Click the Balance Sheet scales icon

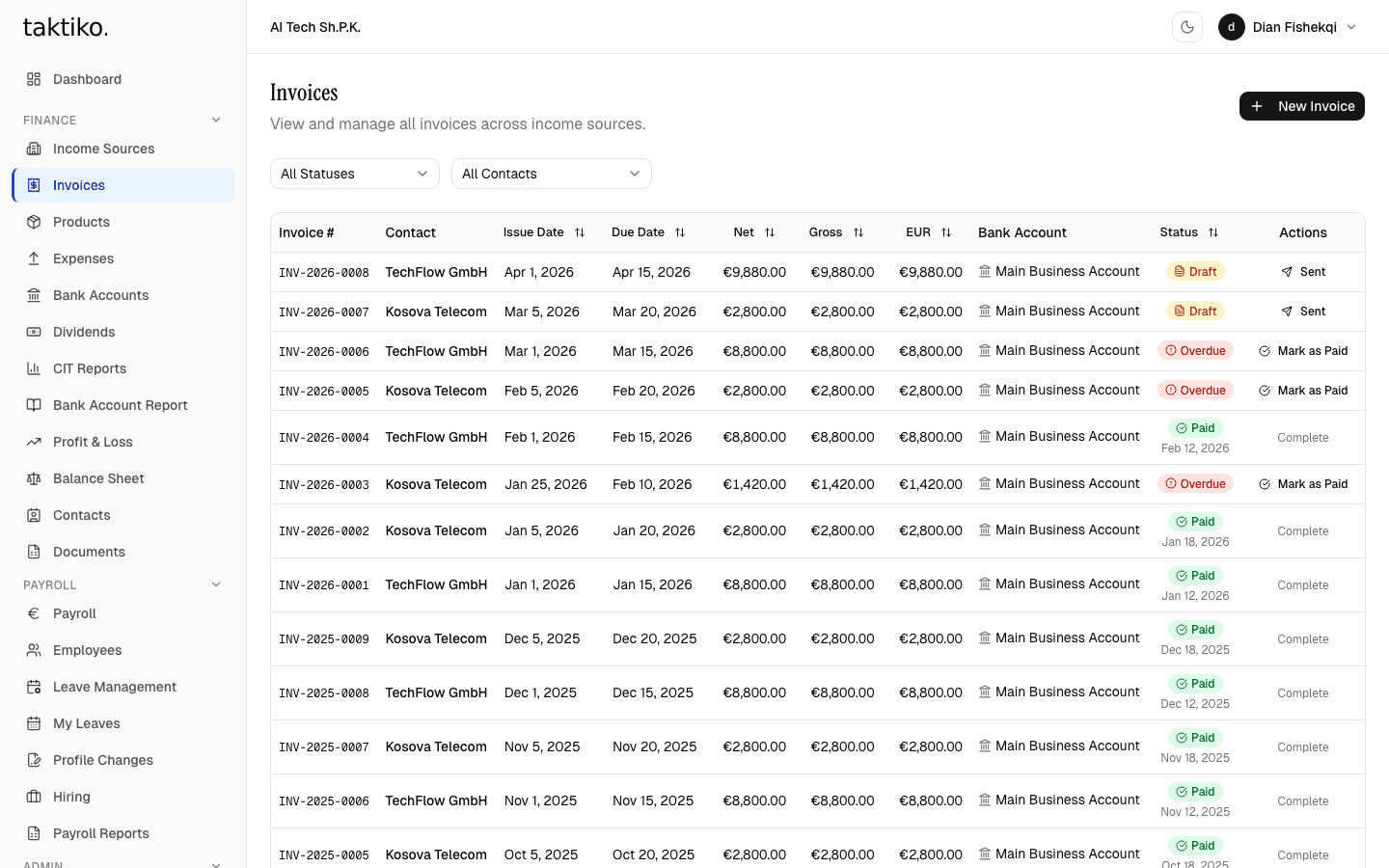(34, 478)
